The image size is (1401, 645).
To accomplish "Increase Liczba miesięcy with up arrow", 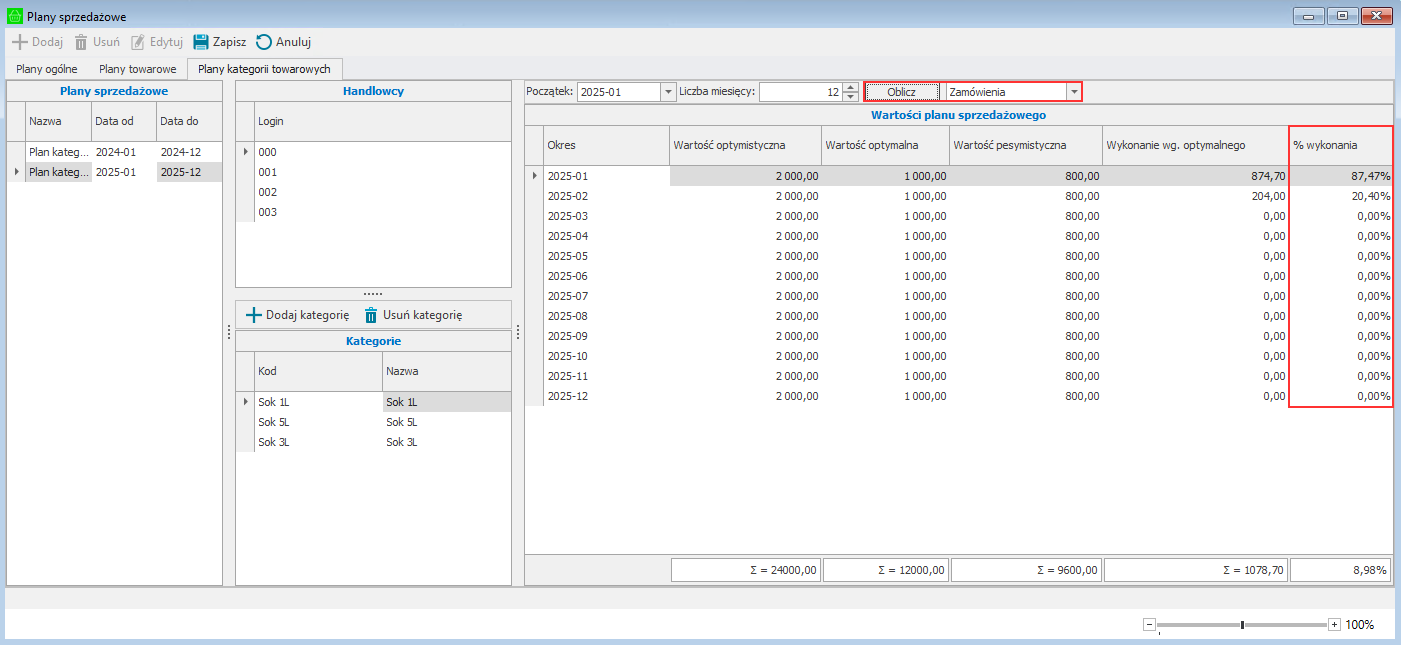I will [x=850, y=87].
